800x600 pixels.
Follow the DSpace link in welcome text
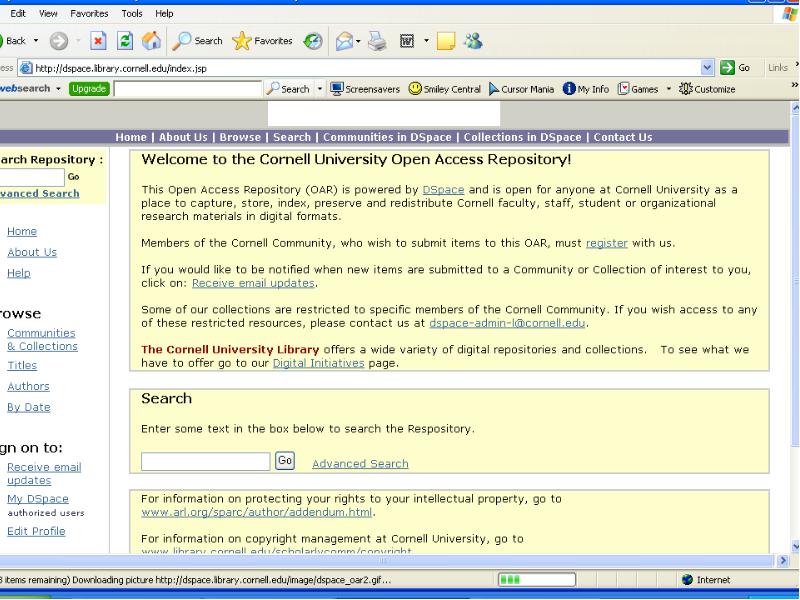pyautogui.click(x=443, y=190)
